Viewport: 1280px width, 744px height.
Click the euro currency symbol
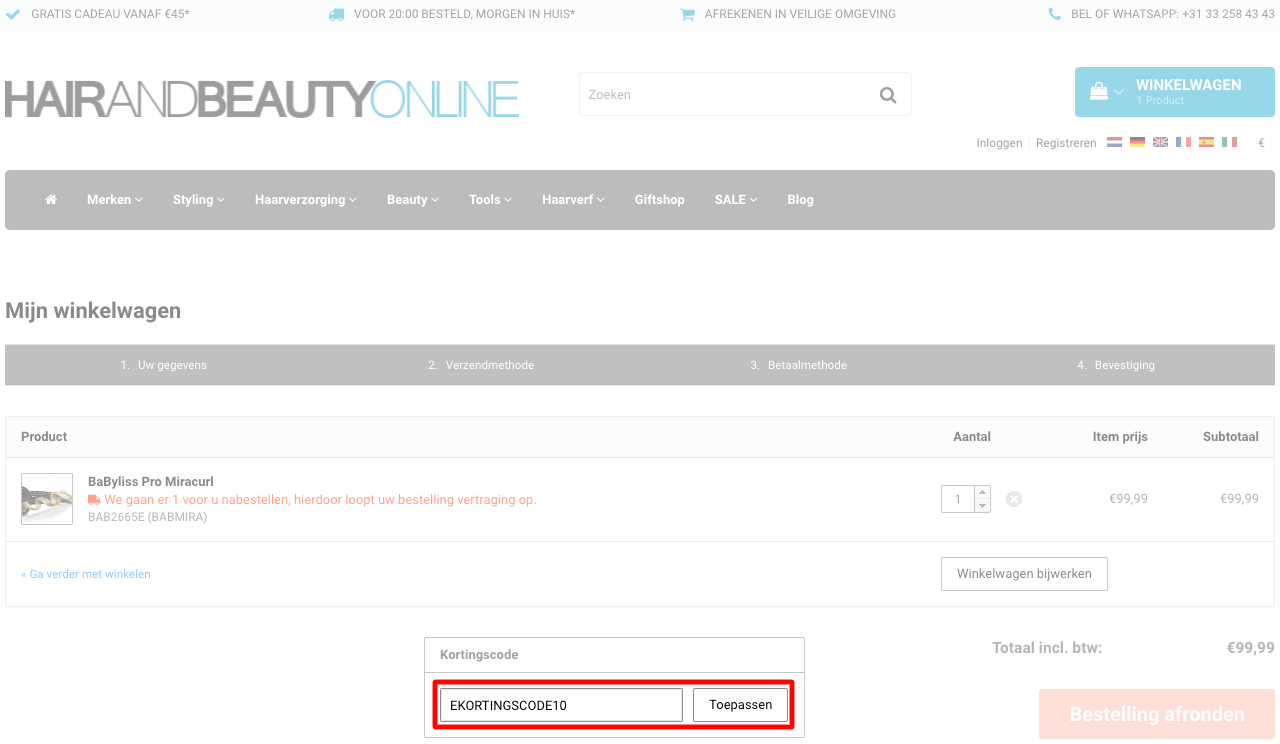[x=1261, y=143]
